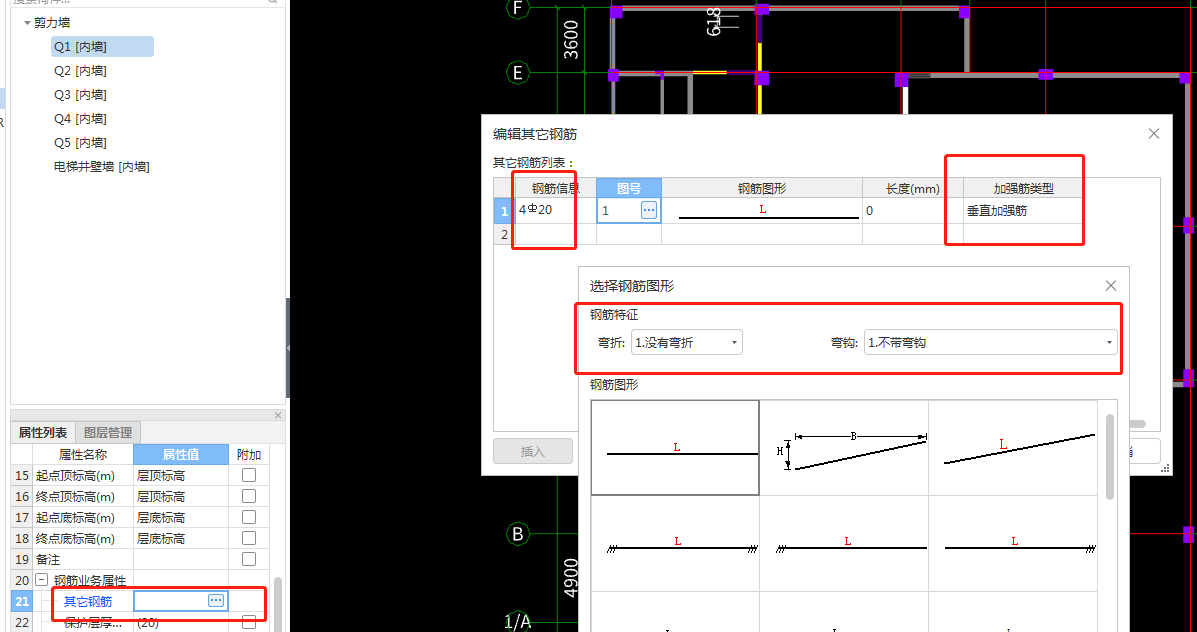The width and height of the screenshot is (1197, 632).
Task: Tick 附加 checkbox for 终点底标高(m)
Action: pyautogui.click(x=249, y=538)
